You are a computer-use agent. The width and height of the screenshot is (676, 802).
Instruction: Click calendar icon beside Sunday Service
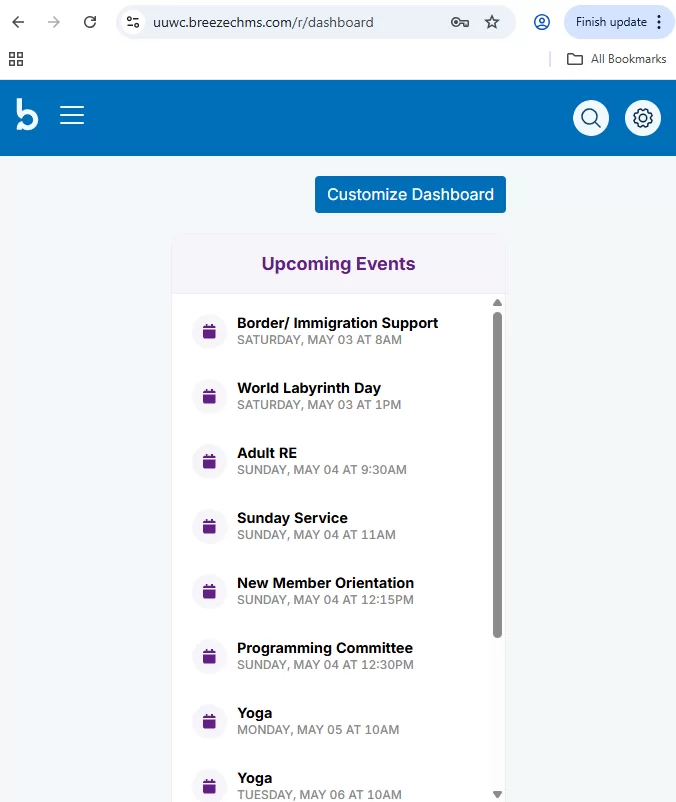pyautogui.click(x=209, y=527)
